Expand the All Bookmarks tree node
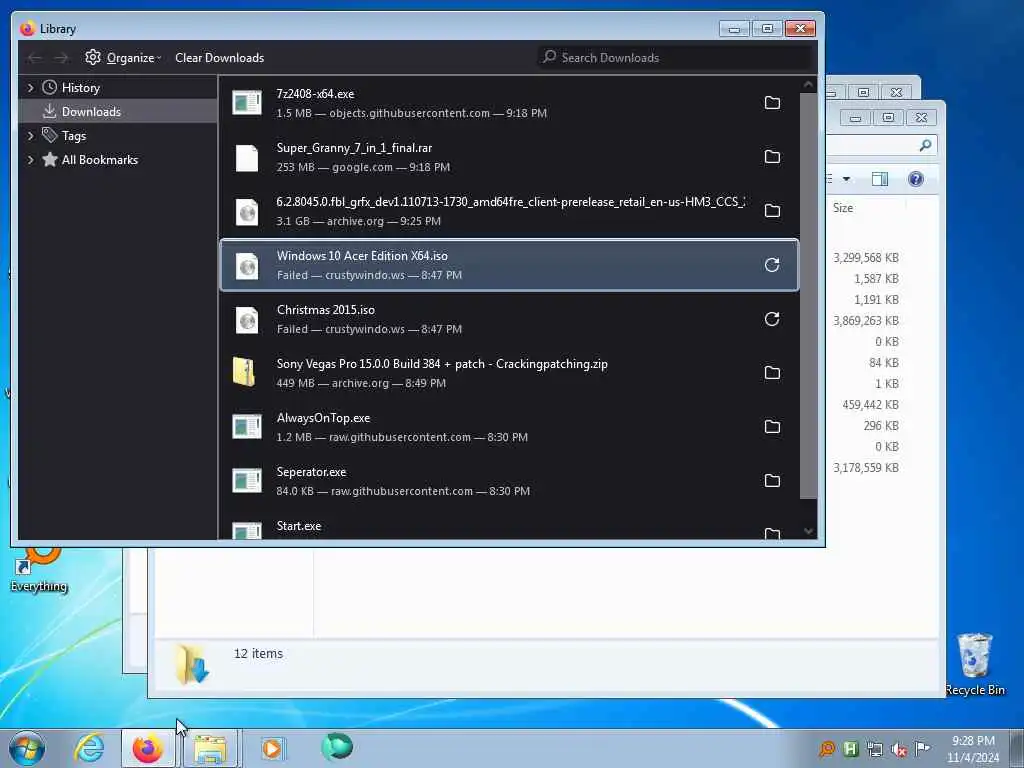Image resolution: width=1024 pixels, height=768 pixels. [x=30, y=160]
